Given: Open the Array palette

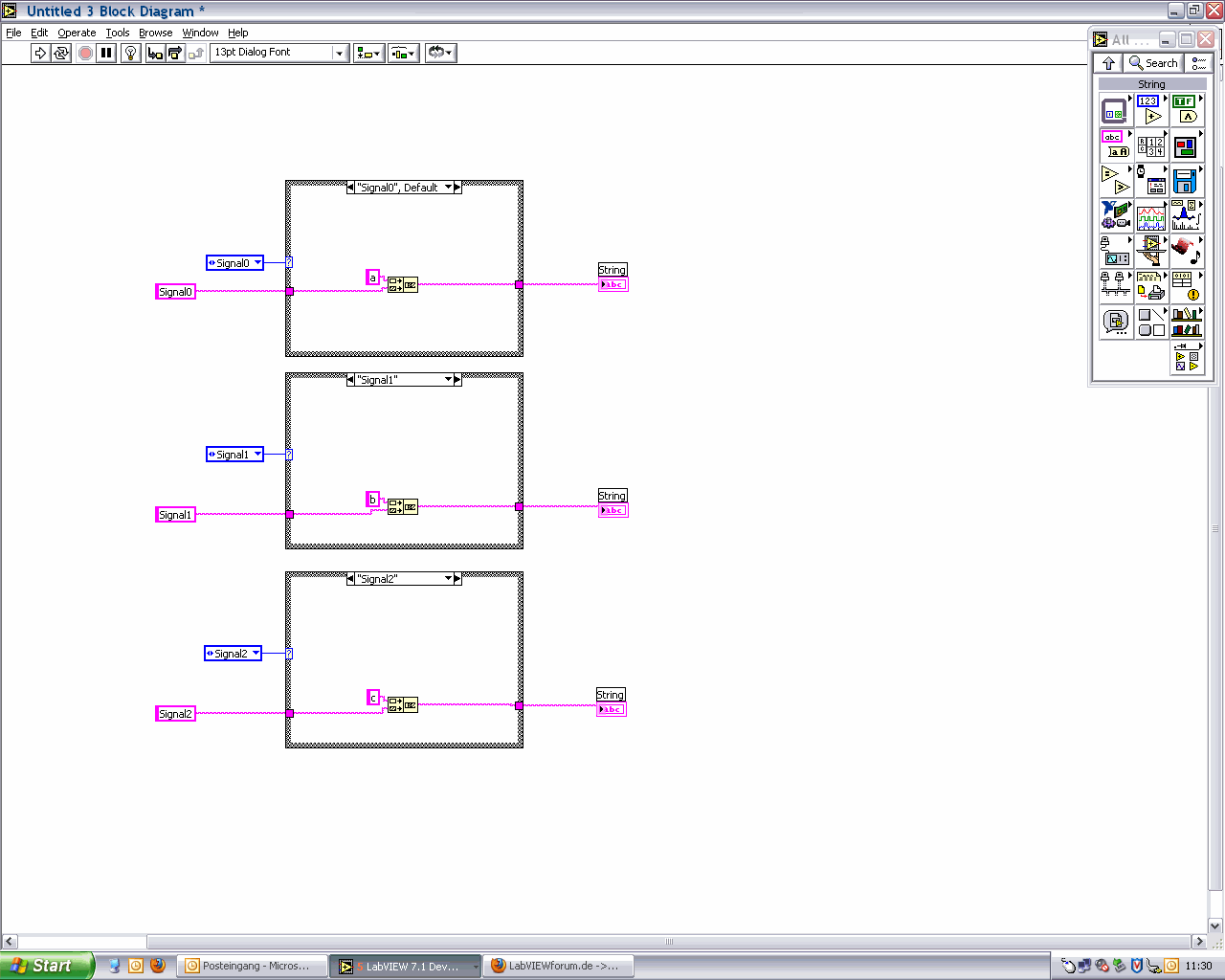Looking at the screenshot, I should point(1150,145).
